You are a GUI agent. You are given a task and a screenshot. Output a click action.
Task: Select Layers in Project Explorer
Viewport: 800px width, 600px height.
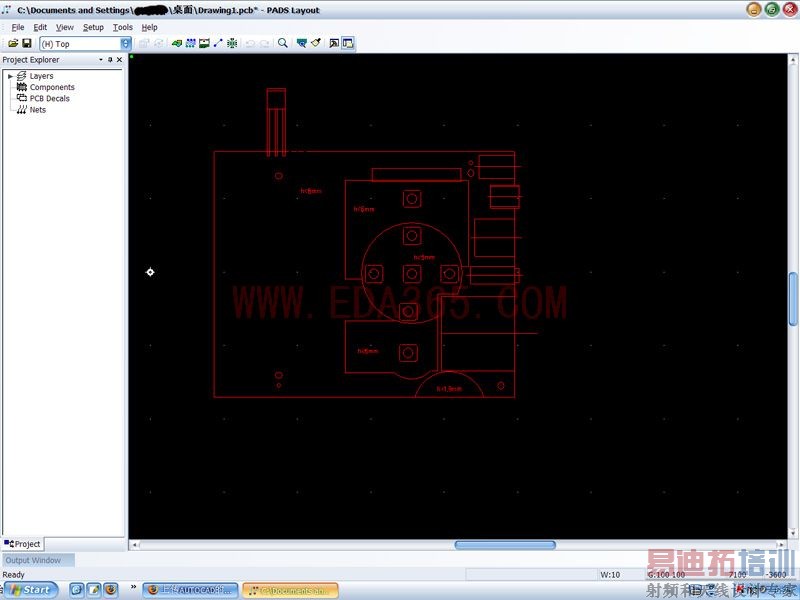click(41, 76)
